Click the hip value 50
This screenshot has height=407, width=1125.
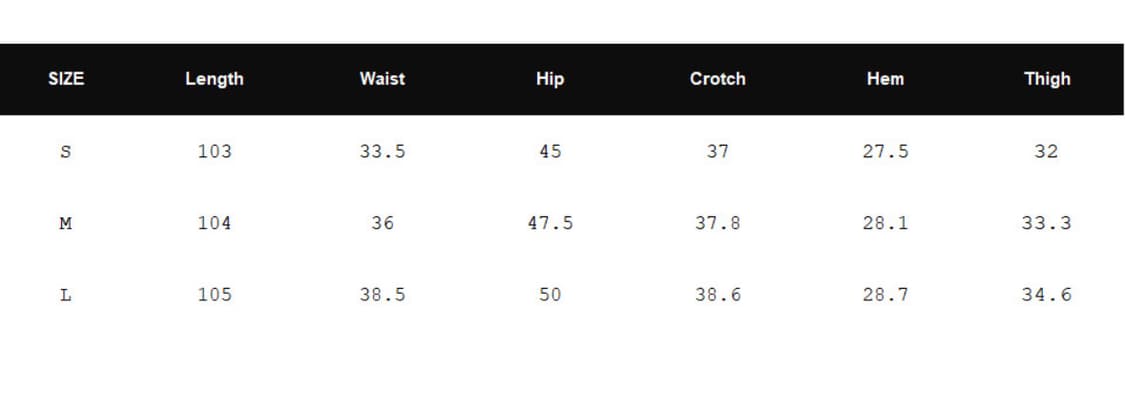(550, 295)
